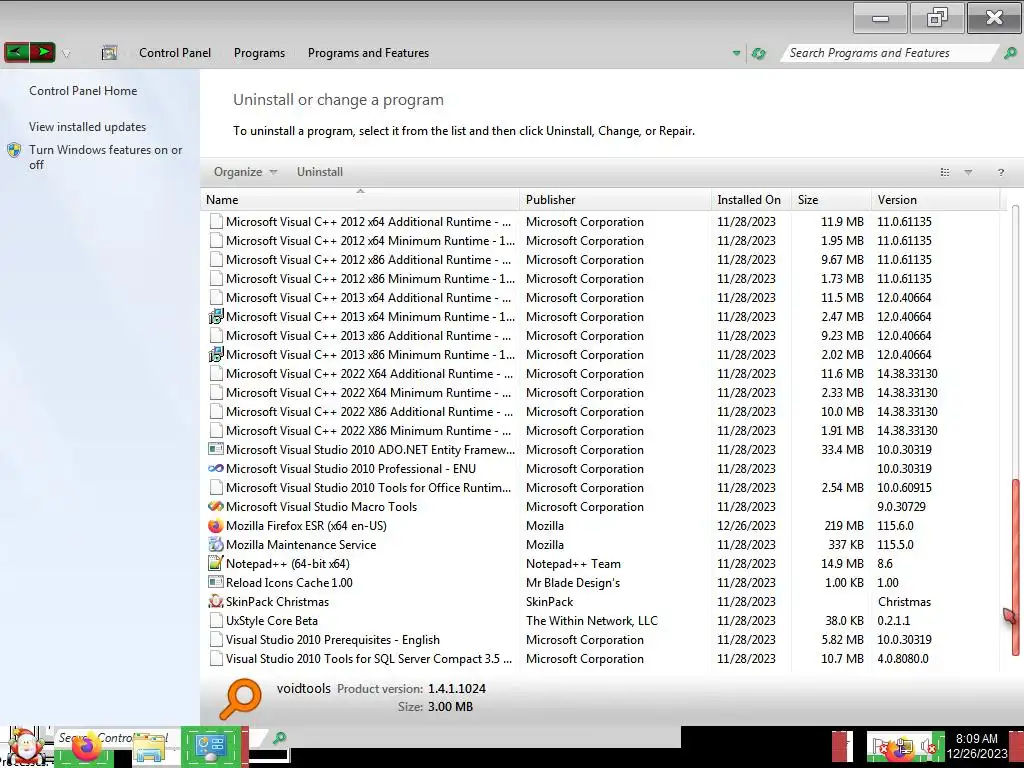This screenshot has height=768, width=1024.
Task: Click the Mozilla Maintenance Service icon
Action: coord(216,545)
